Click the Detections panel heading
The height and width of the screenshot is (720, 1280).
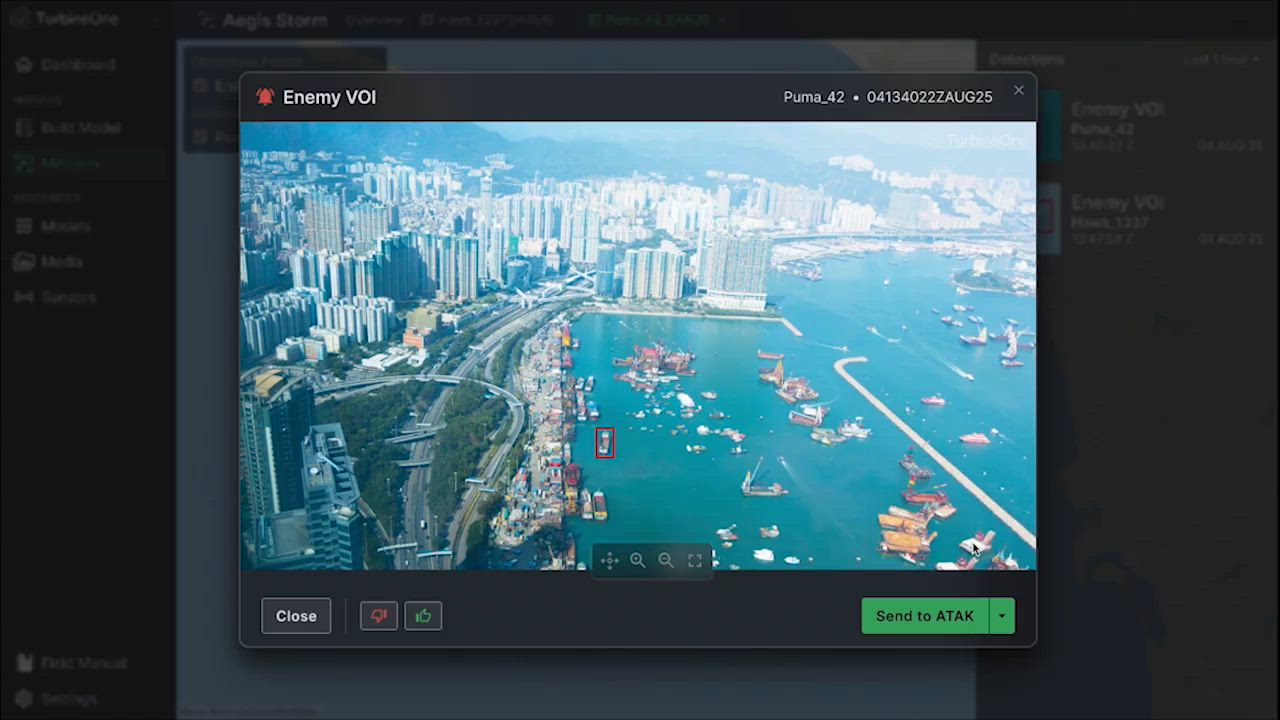click(x=1025, y=59)
